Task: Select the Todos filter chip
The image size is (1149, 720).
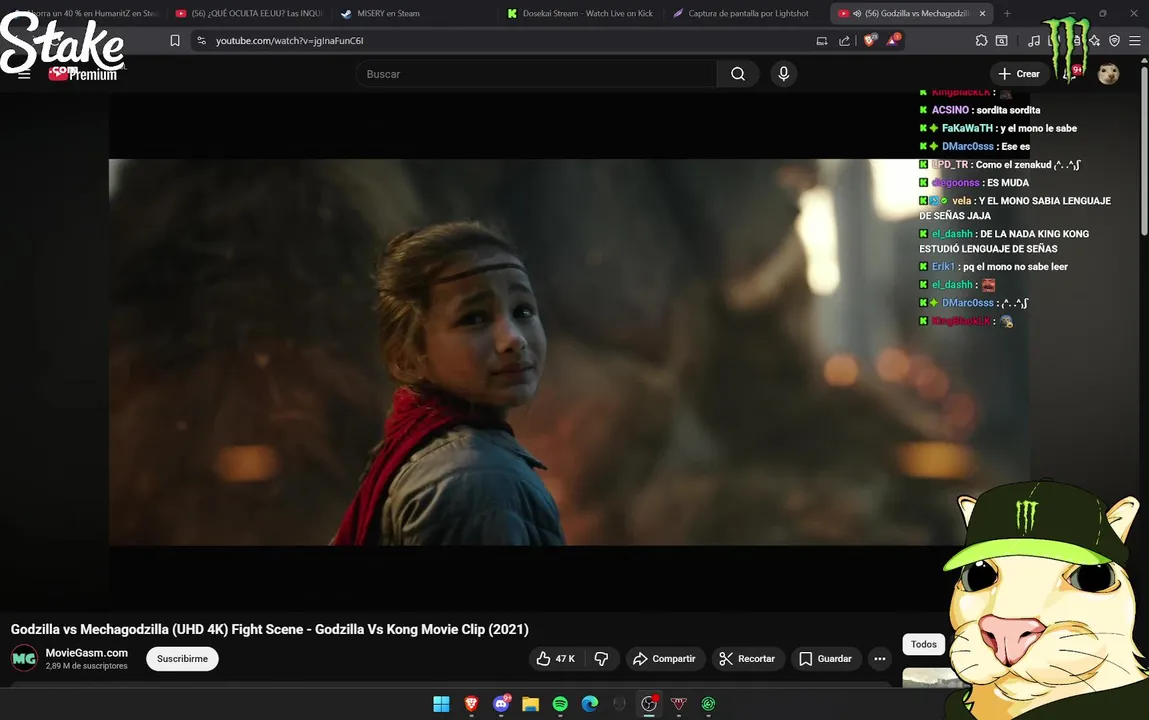Action: click(x=923, y=645)
